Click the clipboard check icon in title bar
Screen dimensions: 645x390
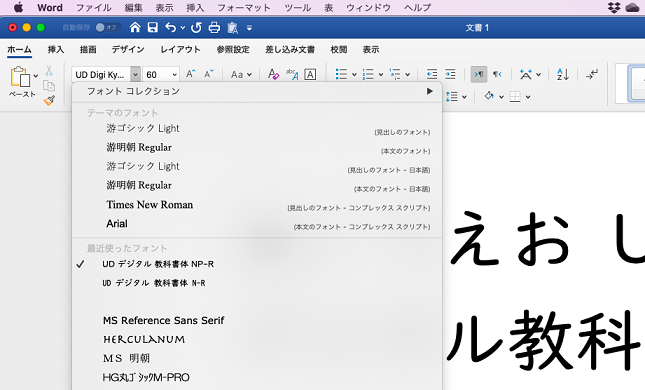232,28
